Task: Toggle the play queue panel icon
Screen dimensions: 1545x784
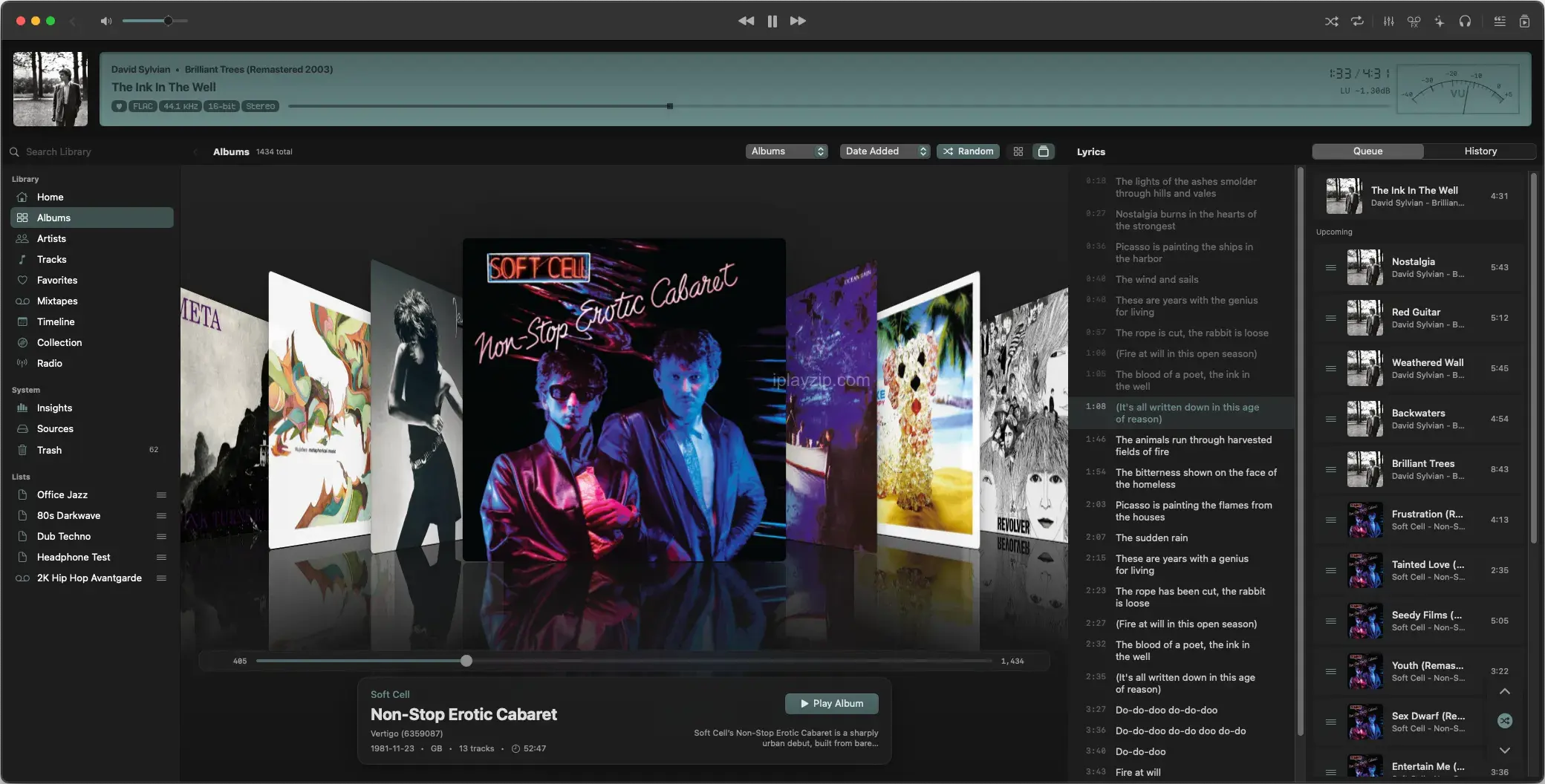Action: tap(1525, 22)
